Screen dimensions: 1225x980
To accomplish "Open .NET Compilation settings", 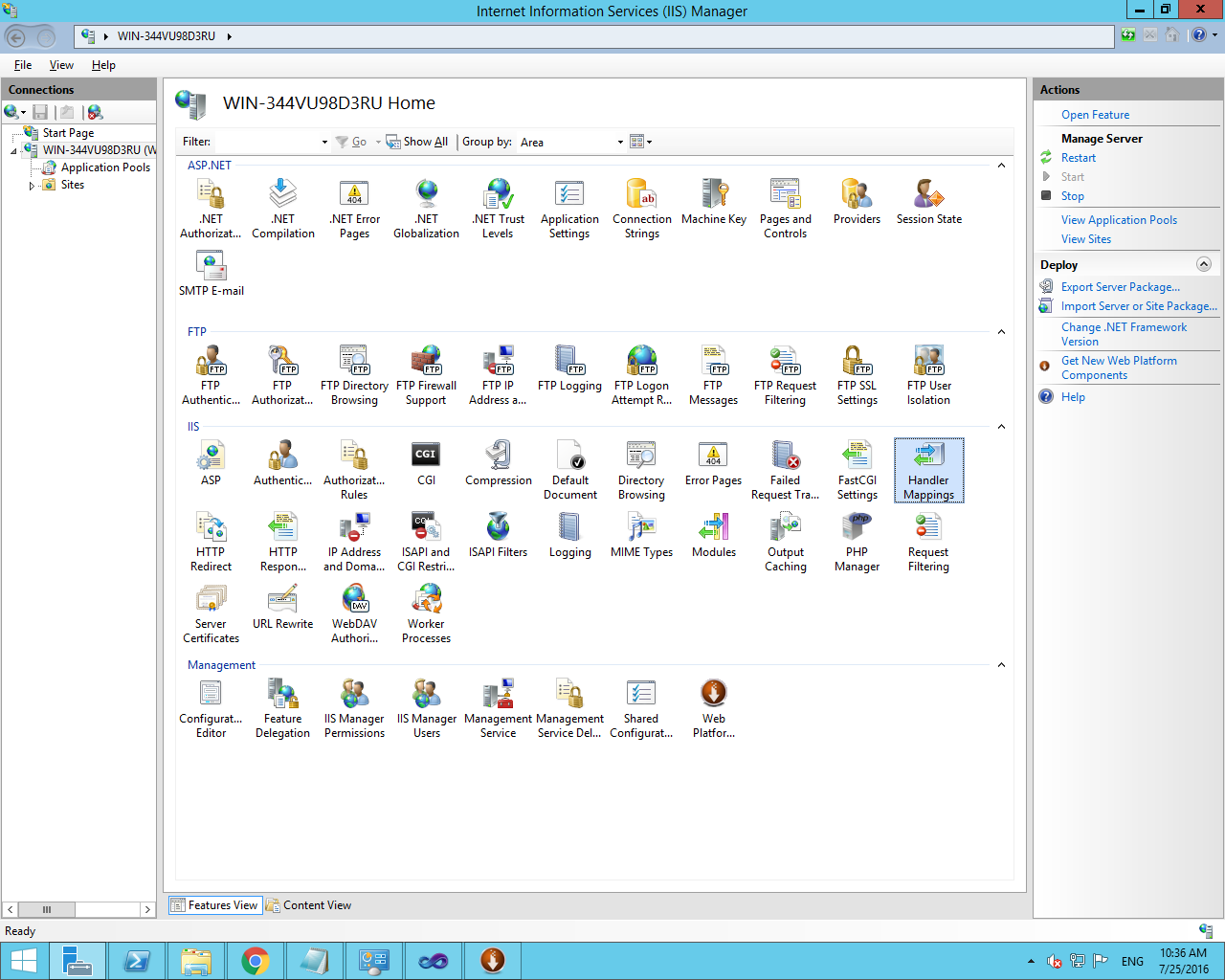I will (x=282, y=209).
